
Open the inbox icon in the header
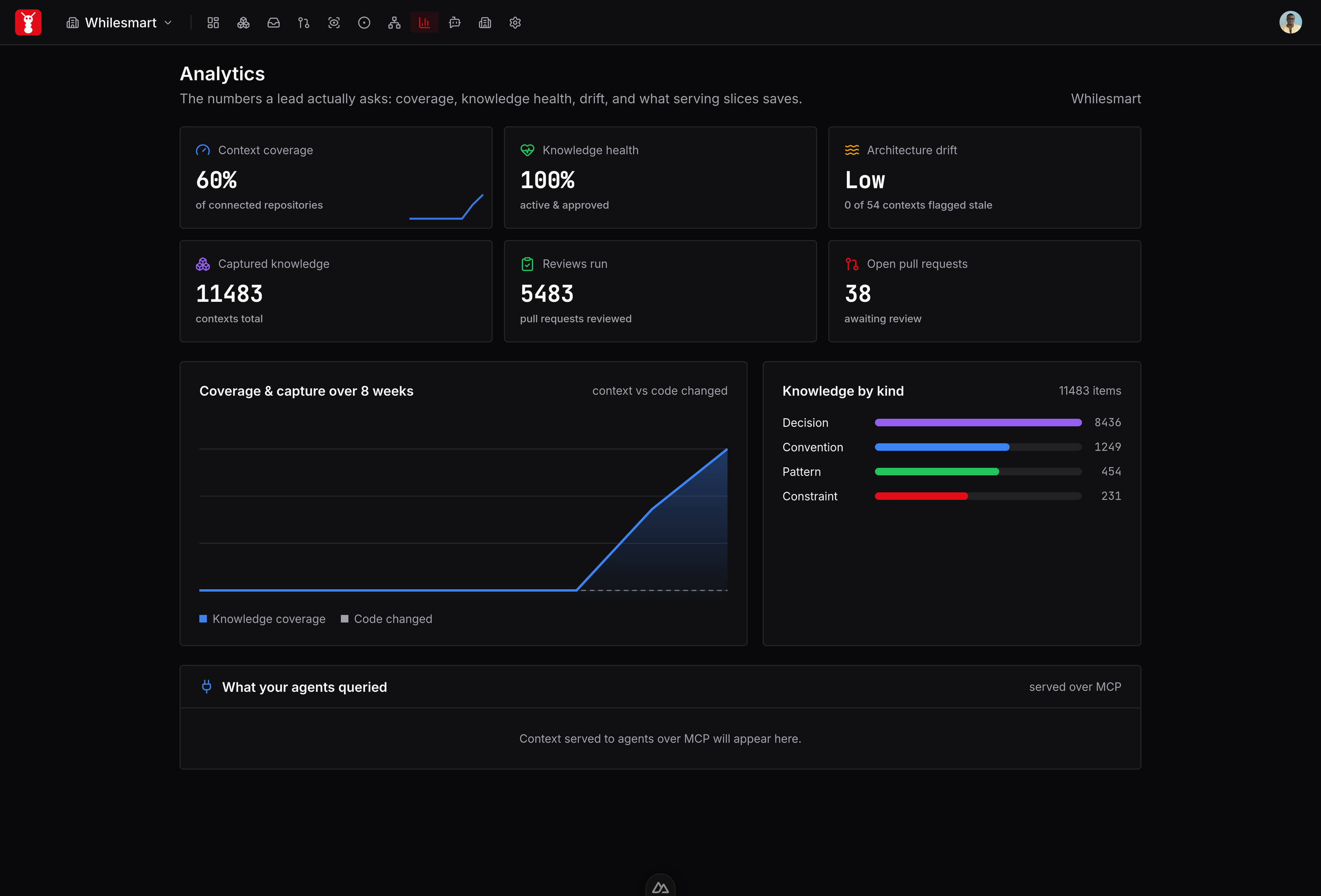coord(274,23)
